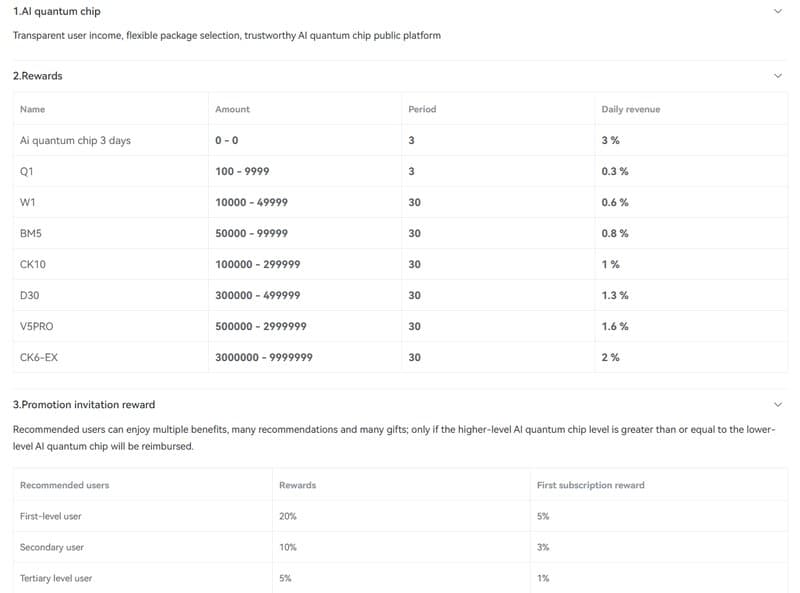Select the W1 package row
Viewport: 800px width, 593px height.
point(401,203)
